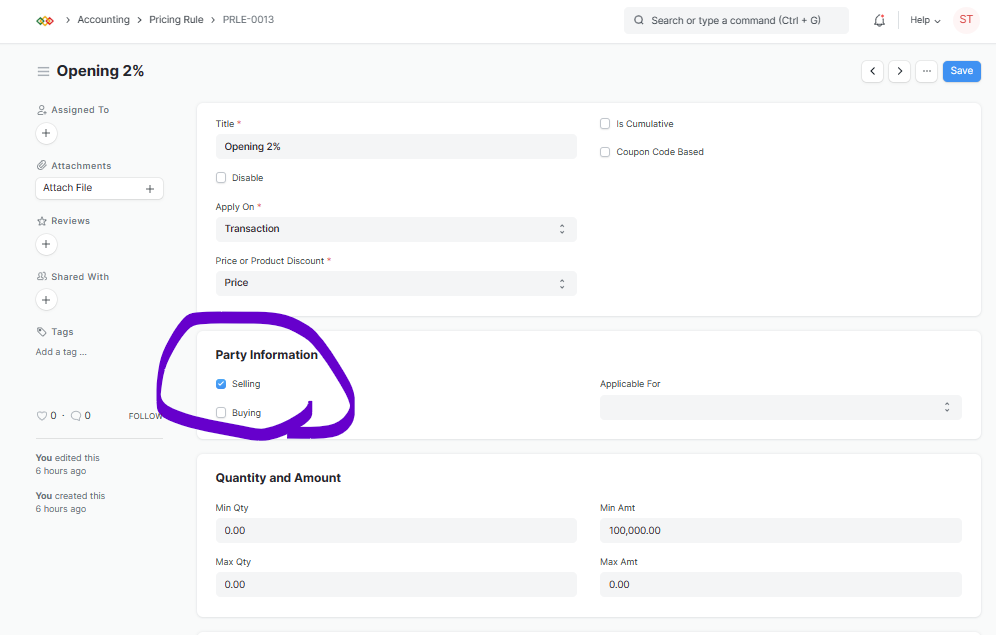
Task: Click the Min Amt field
Action: pos(781,531)
